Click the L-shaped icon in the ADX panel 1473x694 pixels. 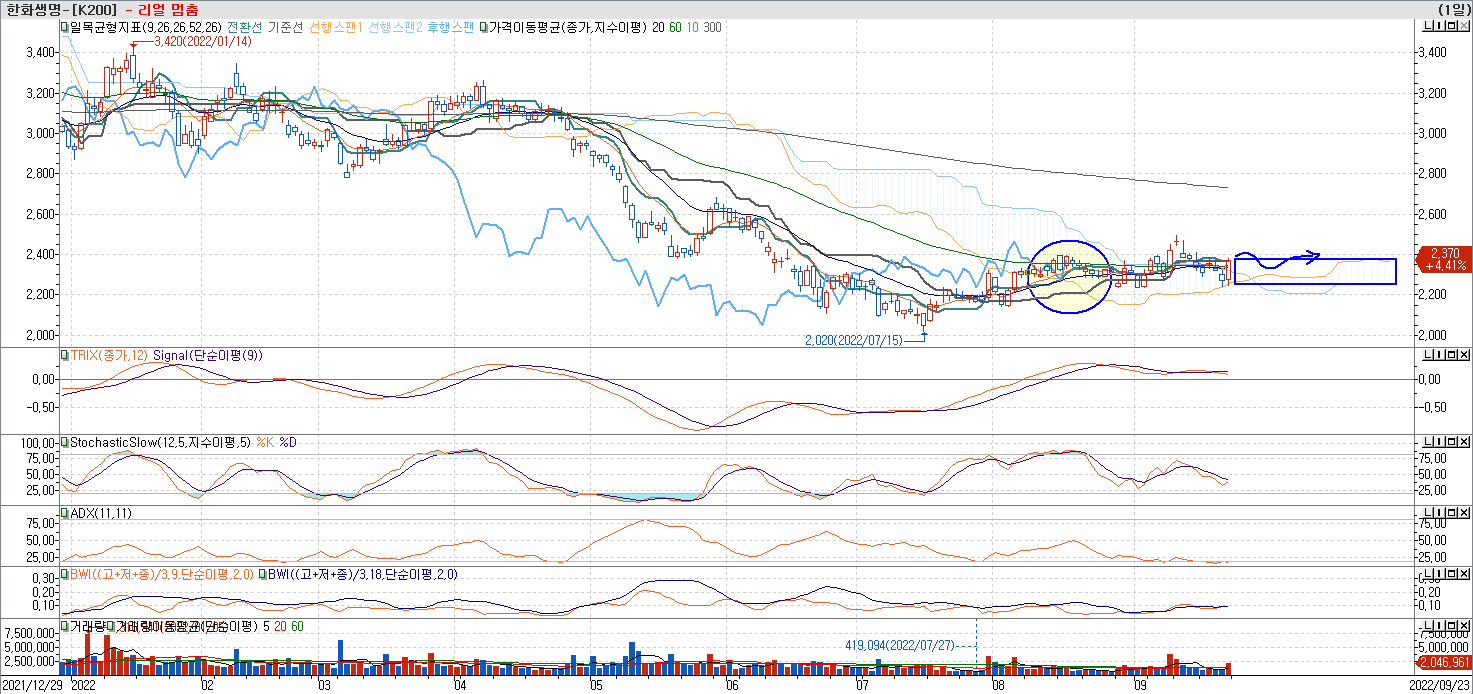coord(1428,513)
